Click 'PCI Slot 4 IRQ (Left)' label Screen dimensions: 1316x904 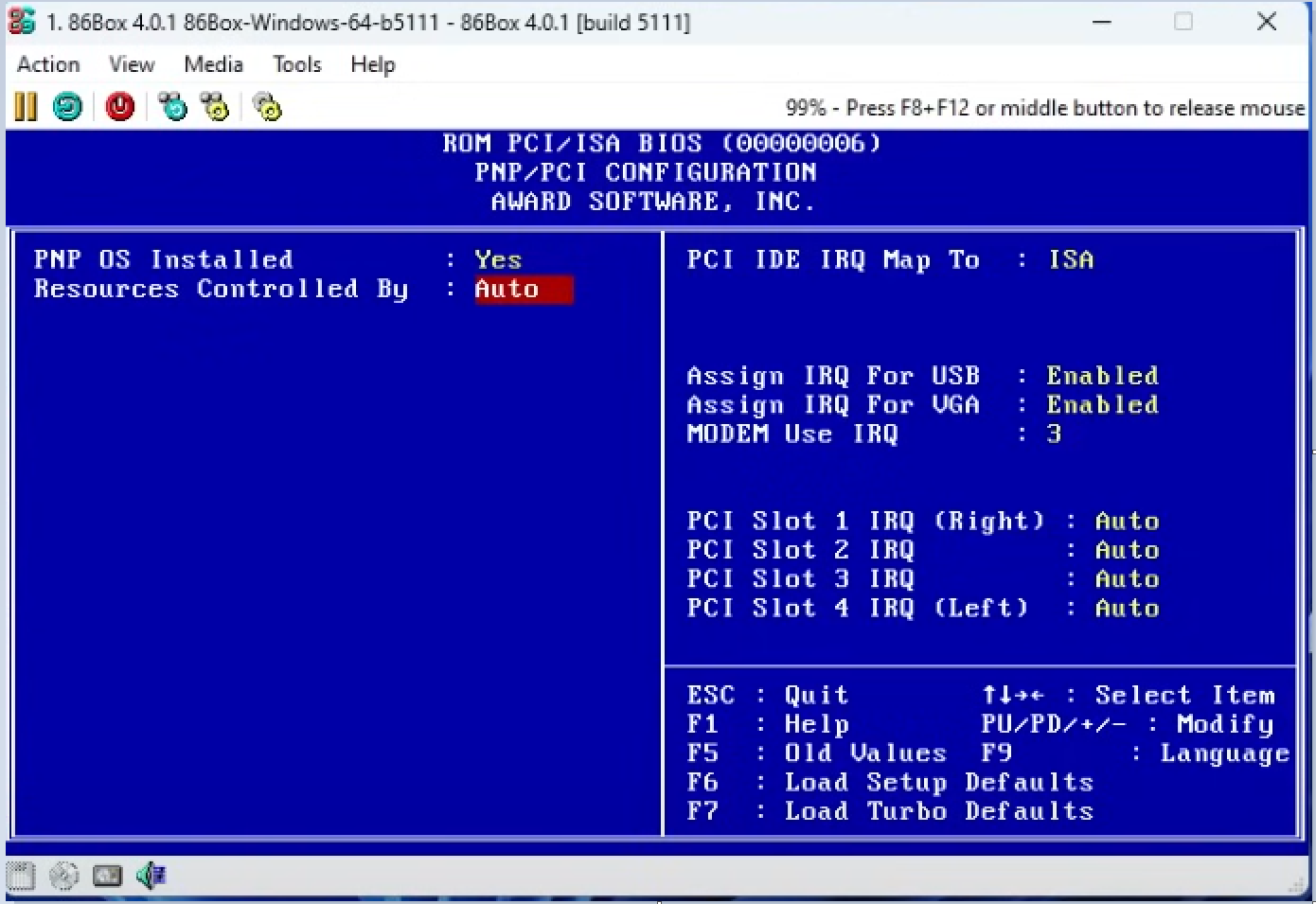point(858,608)
